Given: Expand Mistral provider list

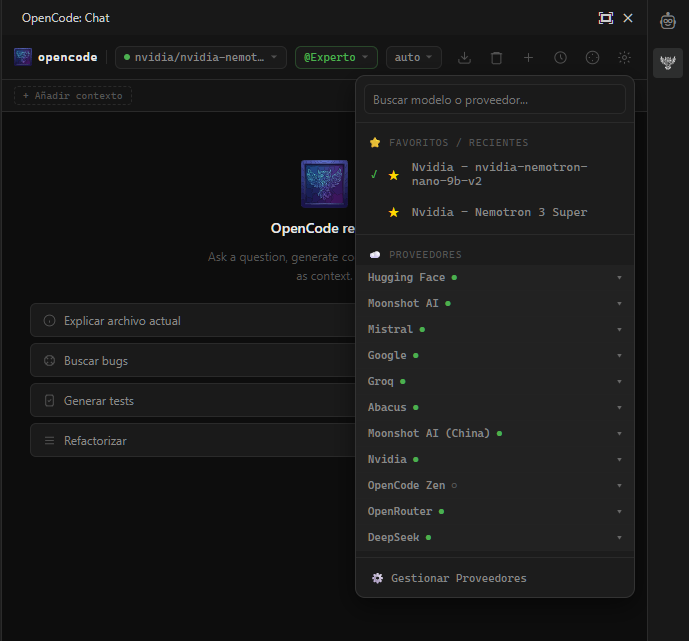Looking at the screenshot, I should click(x=495, y=330).
